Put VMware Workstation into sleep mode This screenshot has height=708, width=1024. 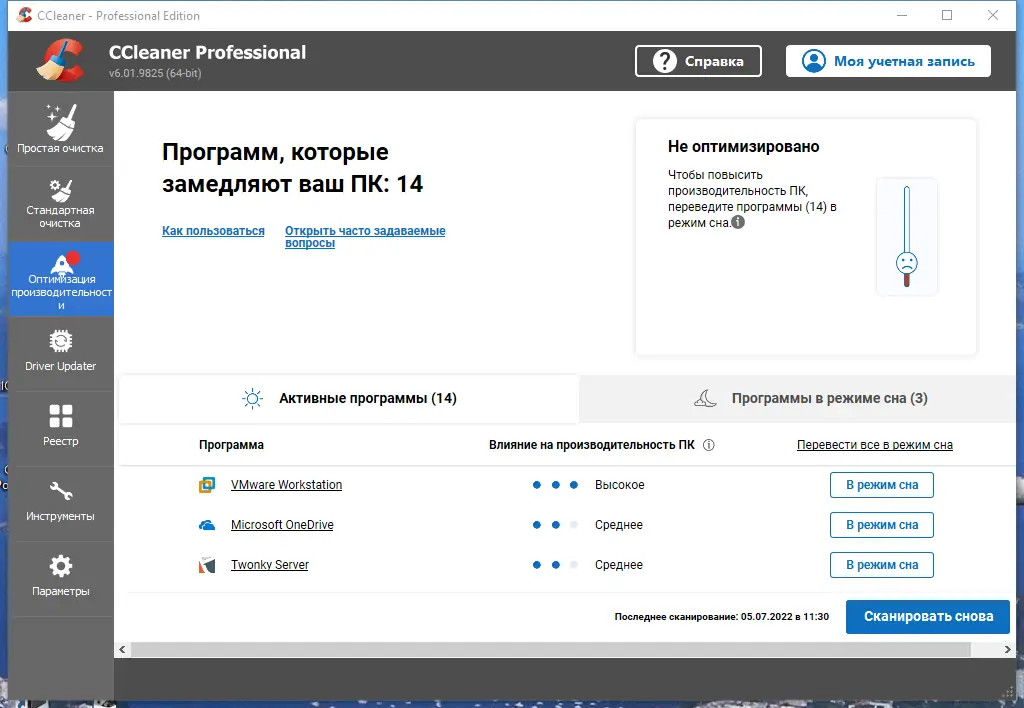point(881,485)
